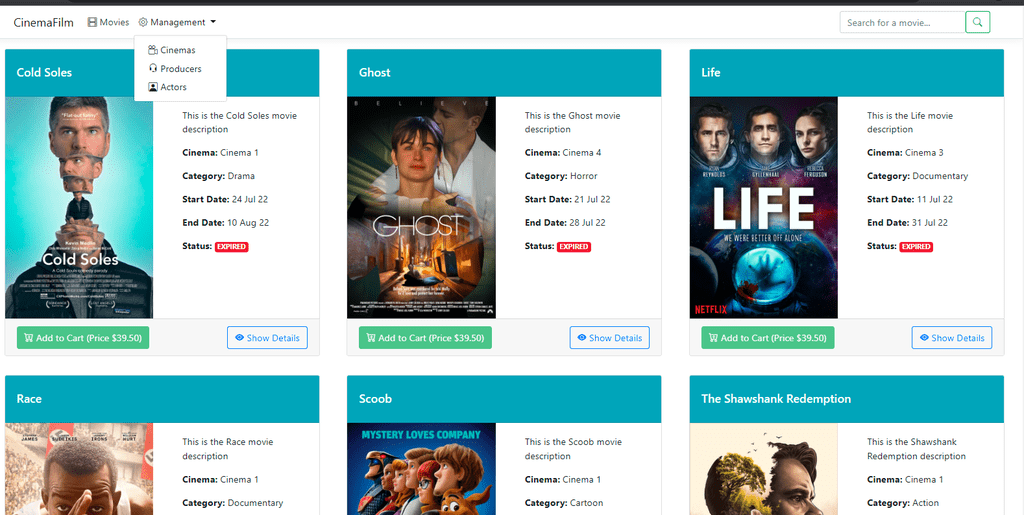The height and width of the screenshot is (515, 1024).
Task: Click End Date 10 Aug 22 text
Action: [x=225, y=223]
